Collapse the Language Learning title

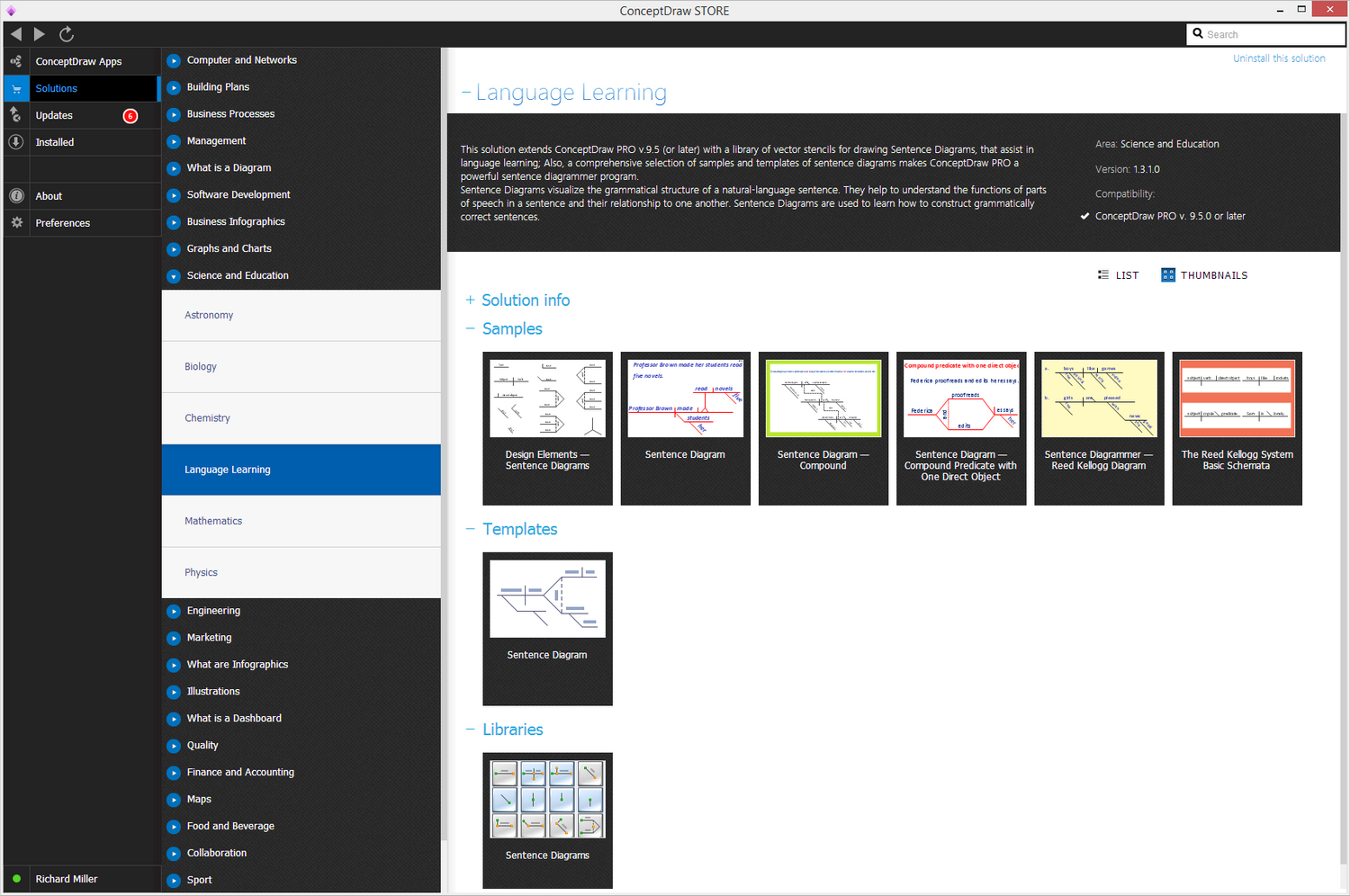[x=466, y=92]
